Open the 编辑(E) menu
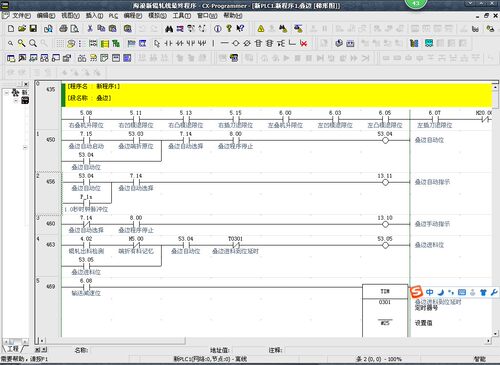This screenshot has width=500, height=365. [46, 16]
